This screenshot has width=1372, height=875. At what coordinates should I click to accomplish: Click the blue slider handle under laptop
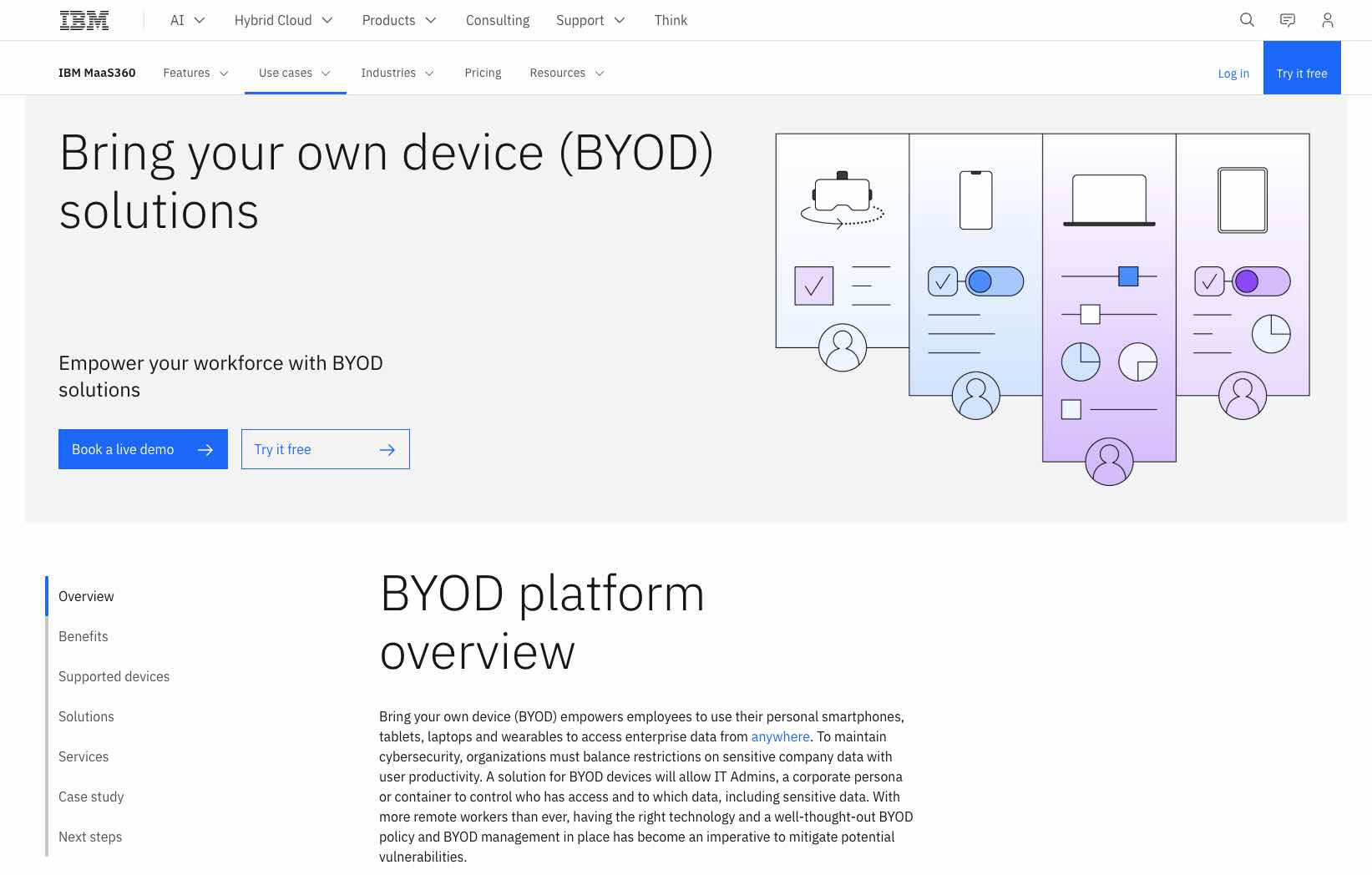point(1128,276)
